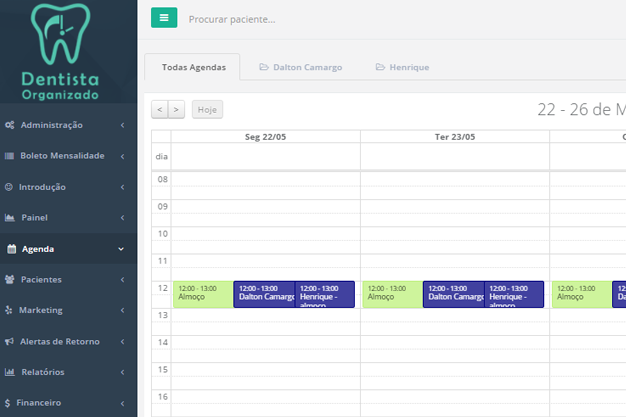Open Monday's green Almoço event block
Image resolution: width=626 pixels, height=417 pixels.
[202, 293]
